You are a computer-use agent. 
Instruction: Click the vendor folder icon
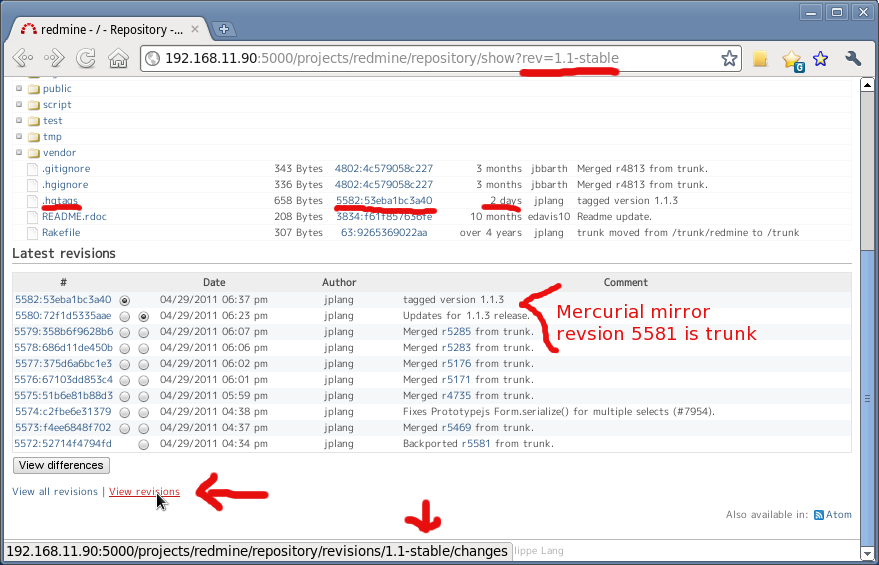(34, 153)
